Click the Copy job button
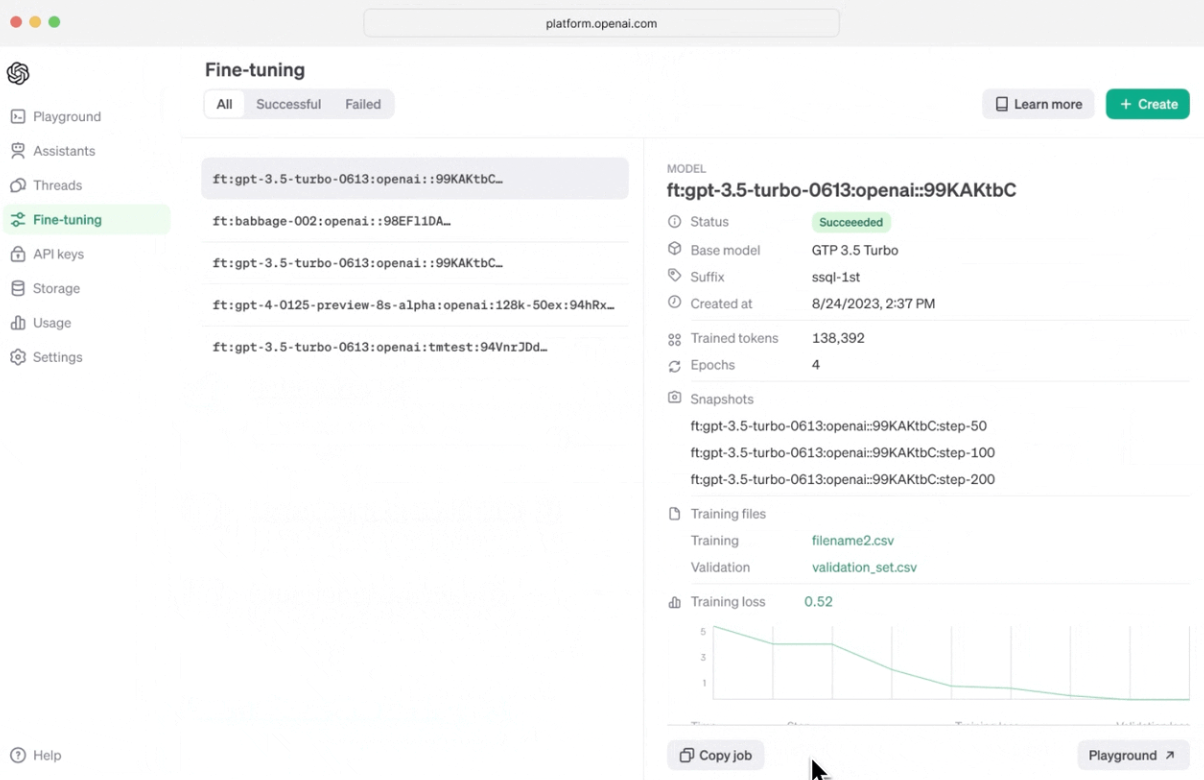1204x780 pixels. point(715,755)
